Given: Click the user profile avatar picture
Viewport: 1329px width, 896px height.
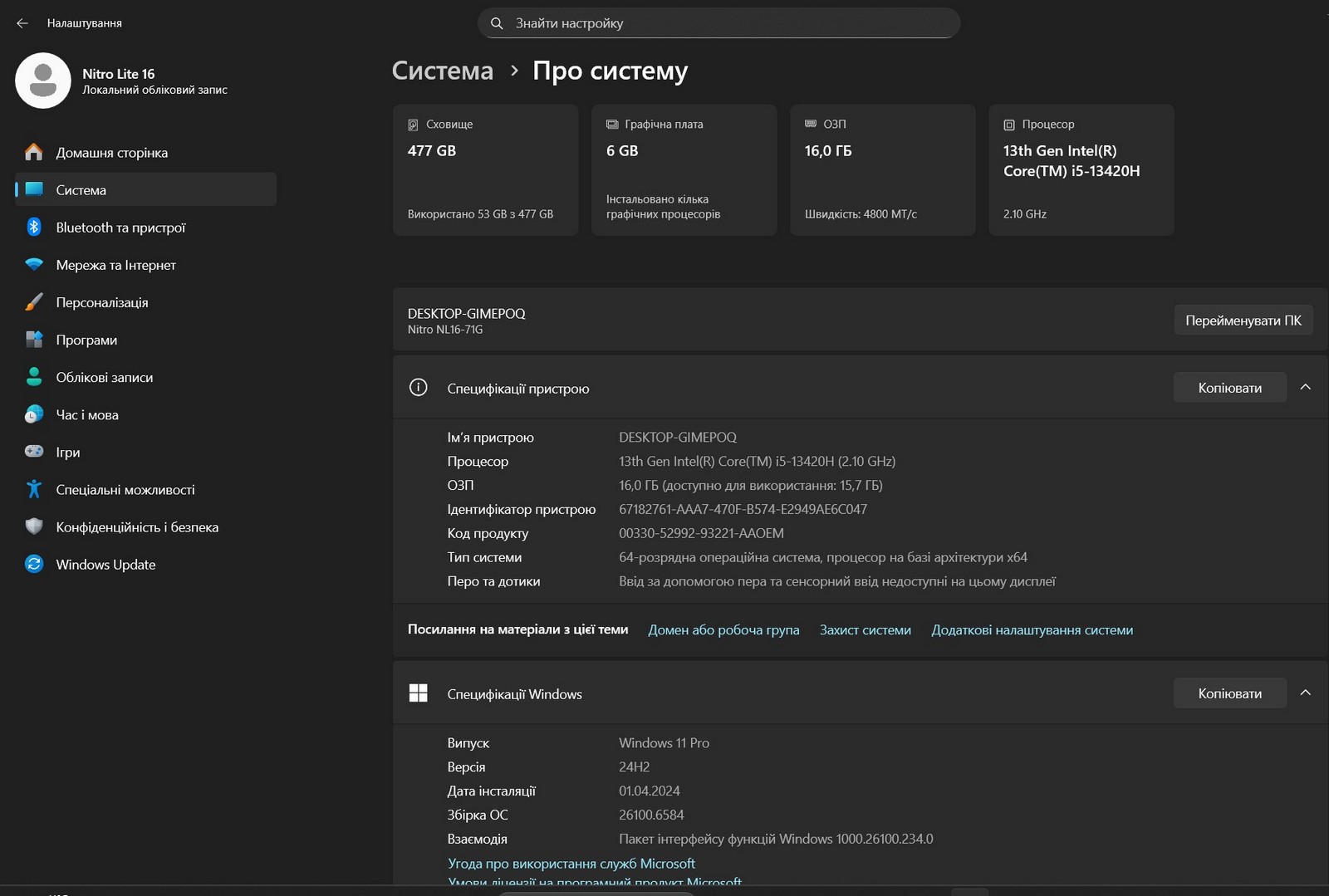Looking at the screenshot, I should click(43, 81).
